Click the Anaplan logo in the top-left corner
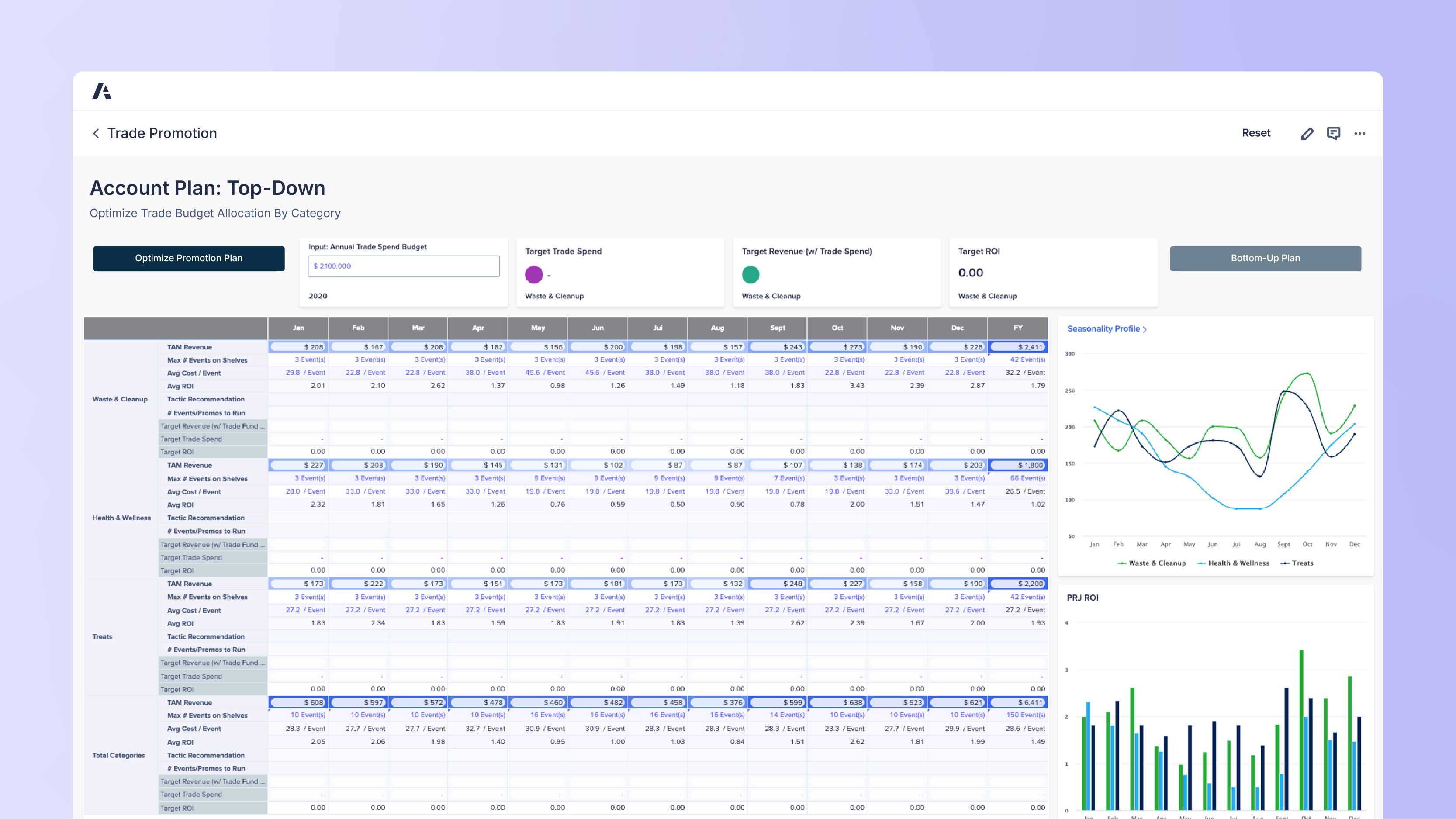 pyautogui.click(x=103, y=91)
